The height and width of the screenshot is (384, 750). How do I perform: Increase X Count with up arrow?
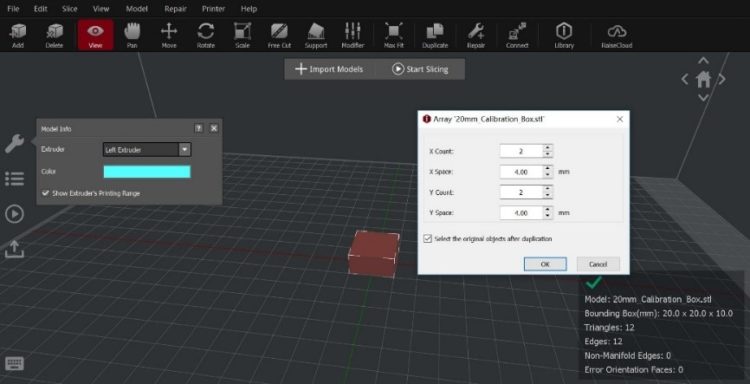548,148
